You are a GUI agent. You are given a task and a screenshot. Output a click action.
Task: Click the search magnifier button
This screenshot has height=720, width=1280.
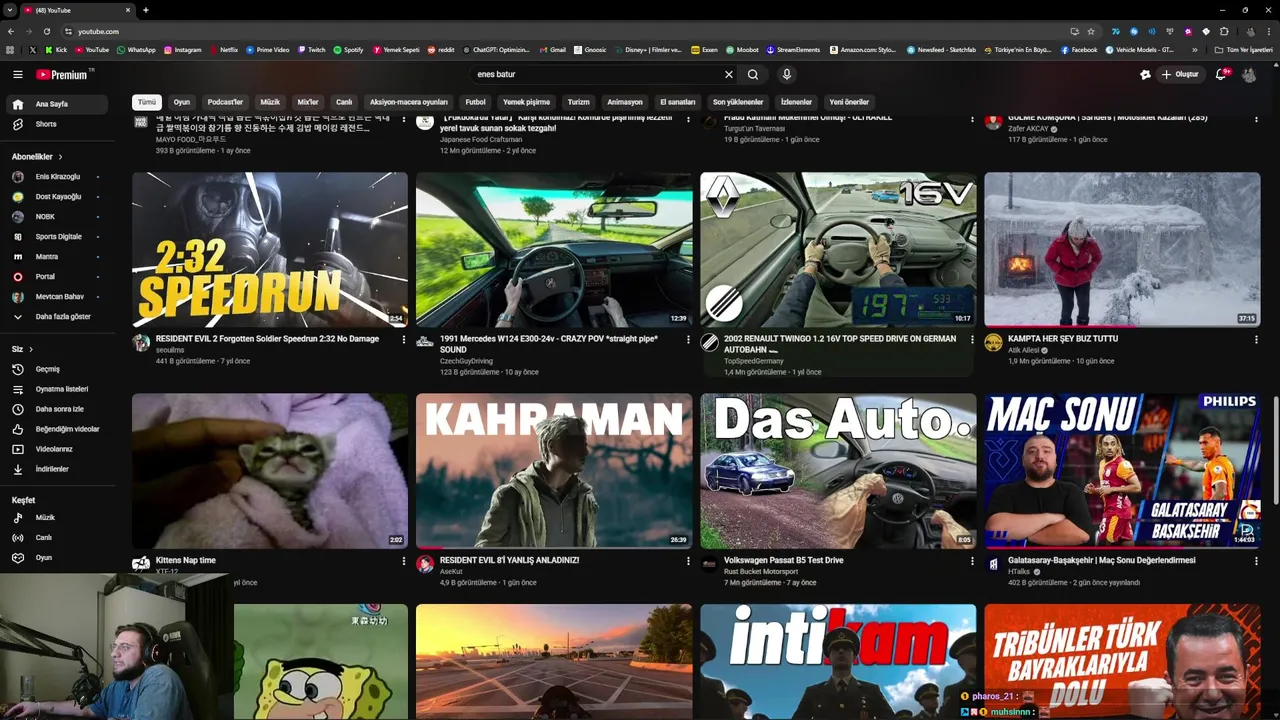coord(753,74)
